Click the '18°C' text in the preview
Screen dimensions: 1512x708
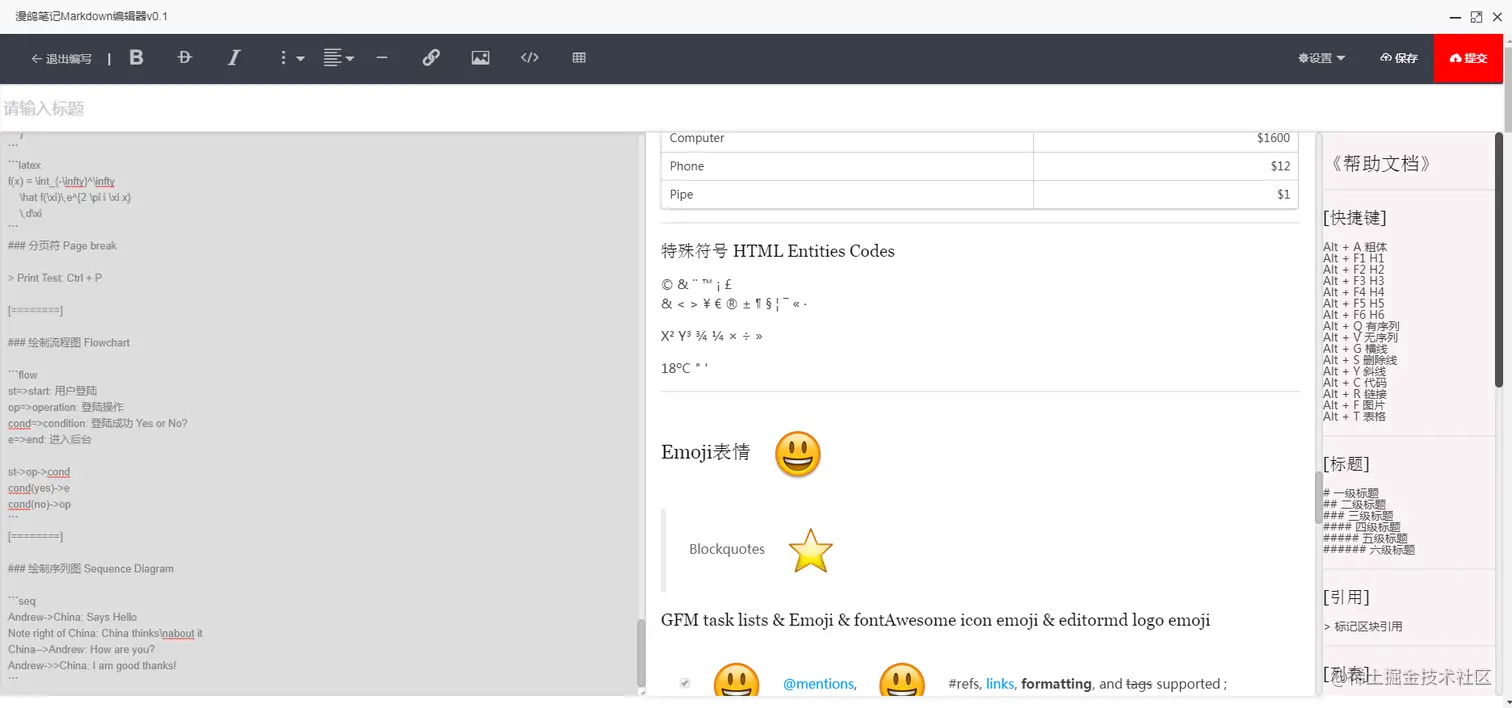pos(676,368)
